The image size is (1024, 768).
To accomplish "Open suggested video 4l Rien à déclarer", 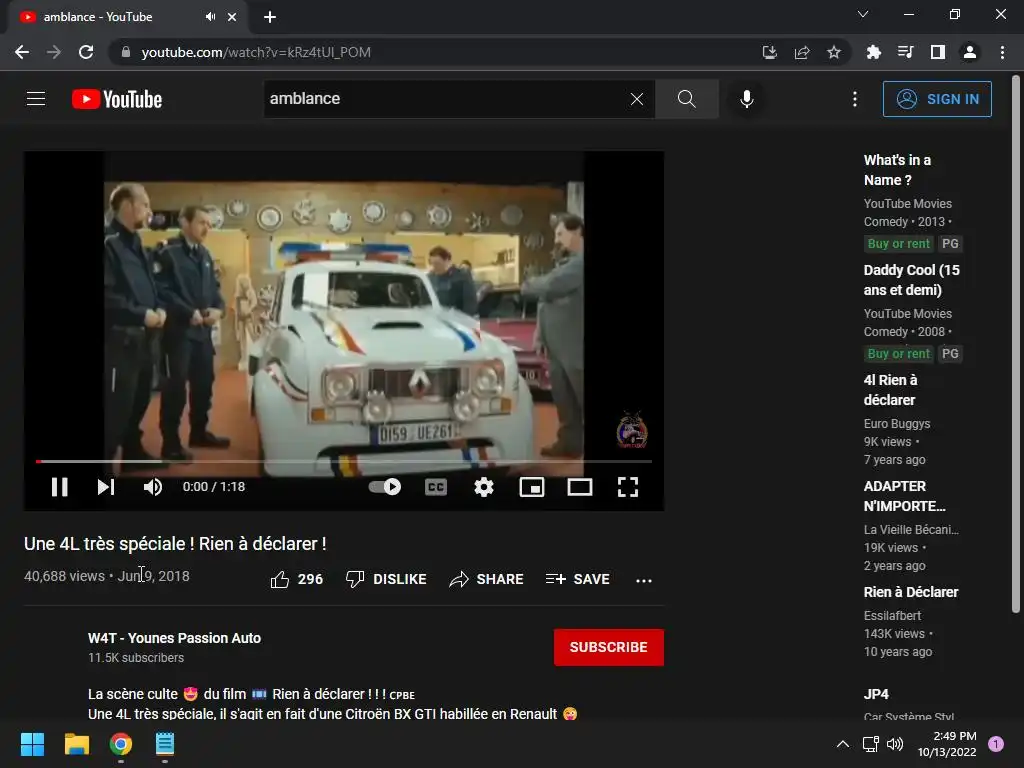I will tap(890, 390).
